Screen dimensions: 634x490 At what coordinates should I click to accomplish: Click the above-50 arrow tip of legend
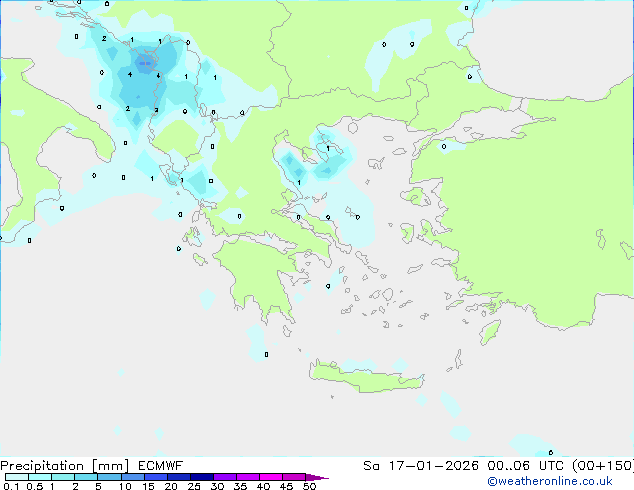317,477
